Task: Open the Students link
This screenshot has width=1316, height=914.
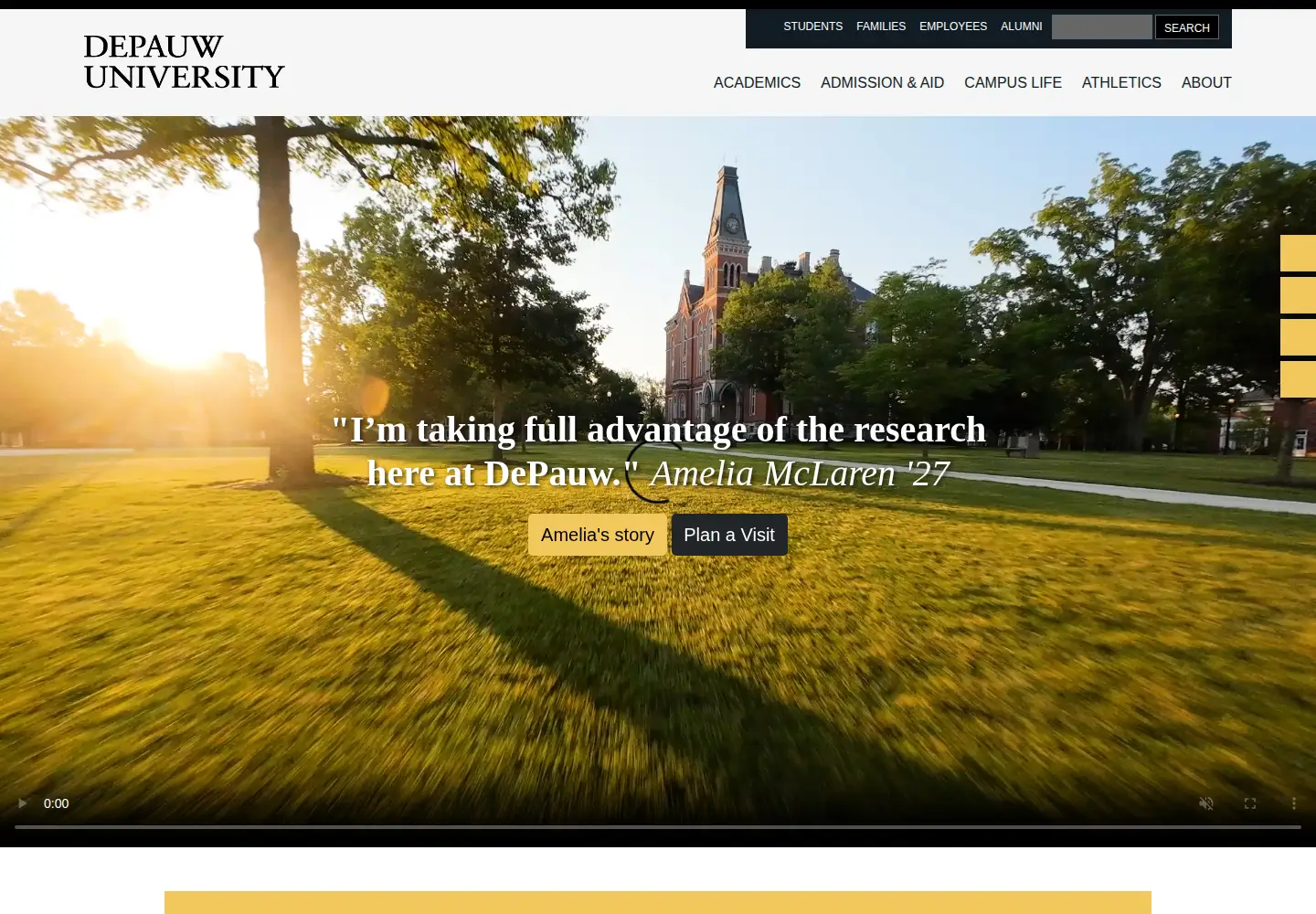Action: [x=813, y=27]
